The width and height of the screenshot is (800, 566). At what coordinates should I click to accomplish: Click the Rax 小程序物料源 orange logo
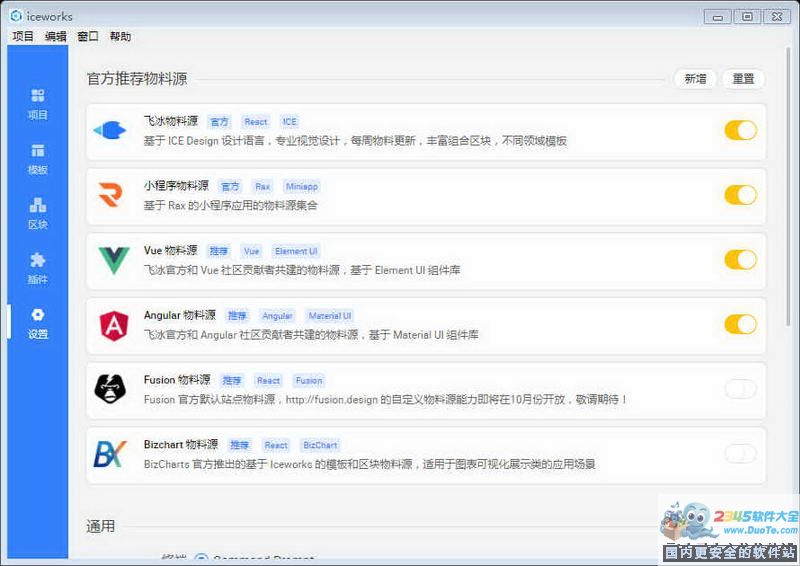tap(111, 195)
